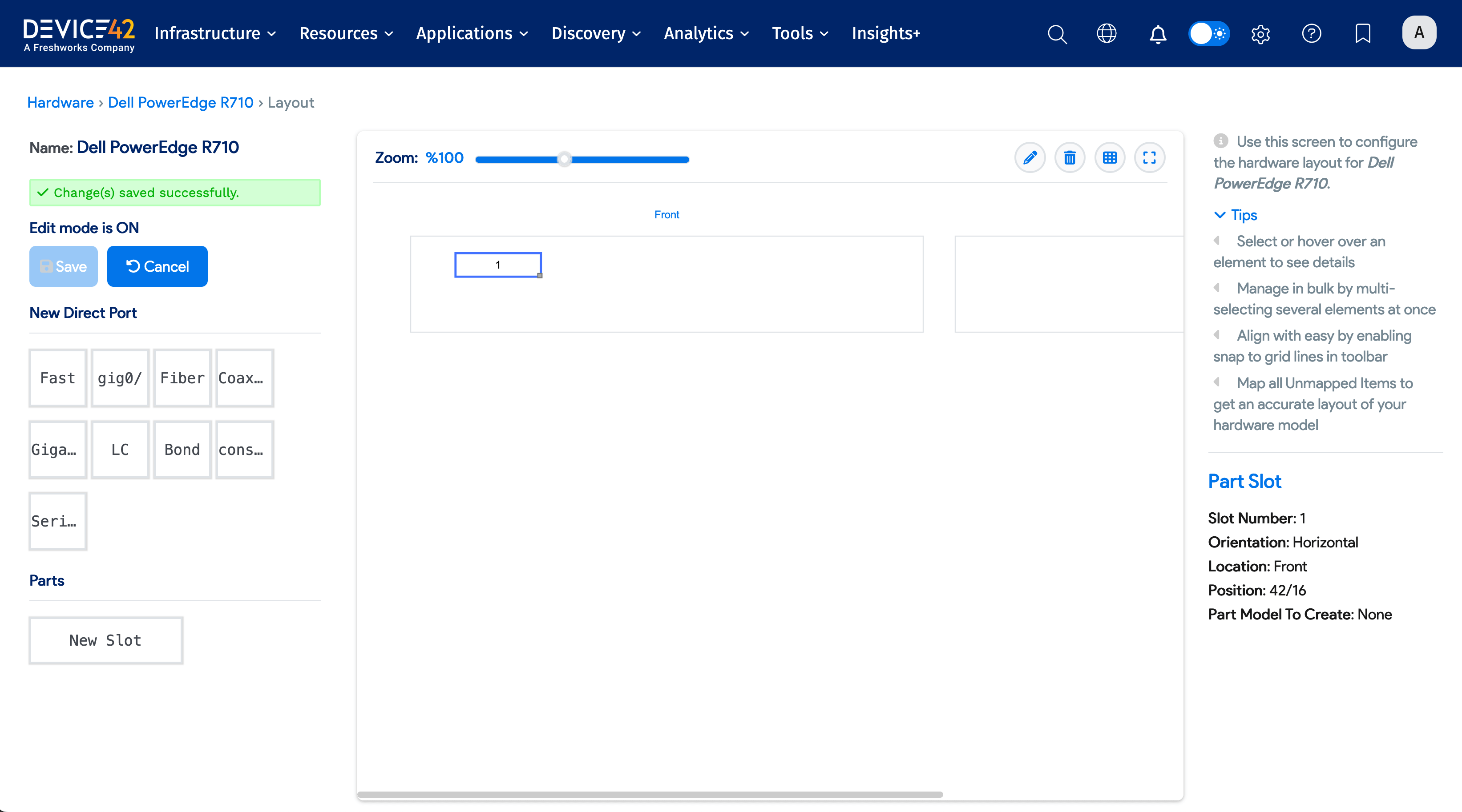The height and width of the screenshot is (812, 1462).
Task: Toggle the snap-to-grid icon in toolbar
Action: click(x=1110, y=158)
